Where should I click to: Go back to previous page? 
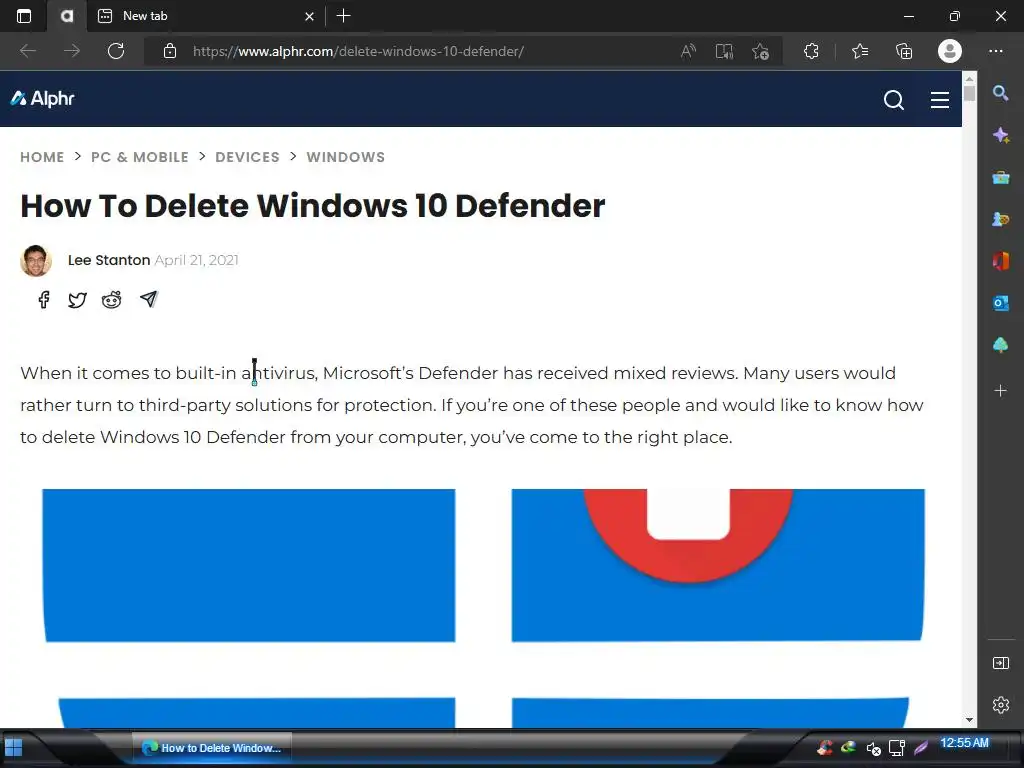pos(28,51)
